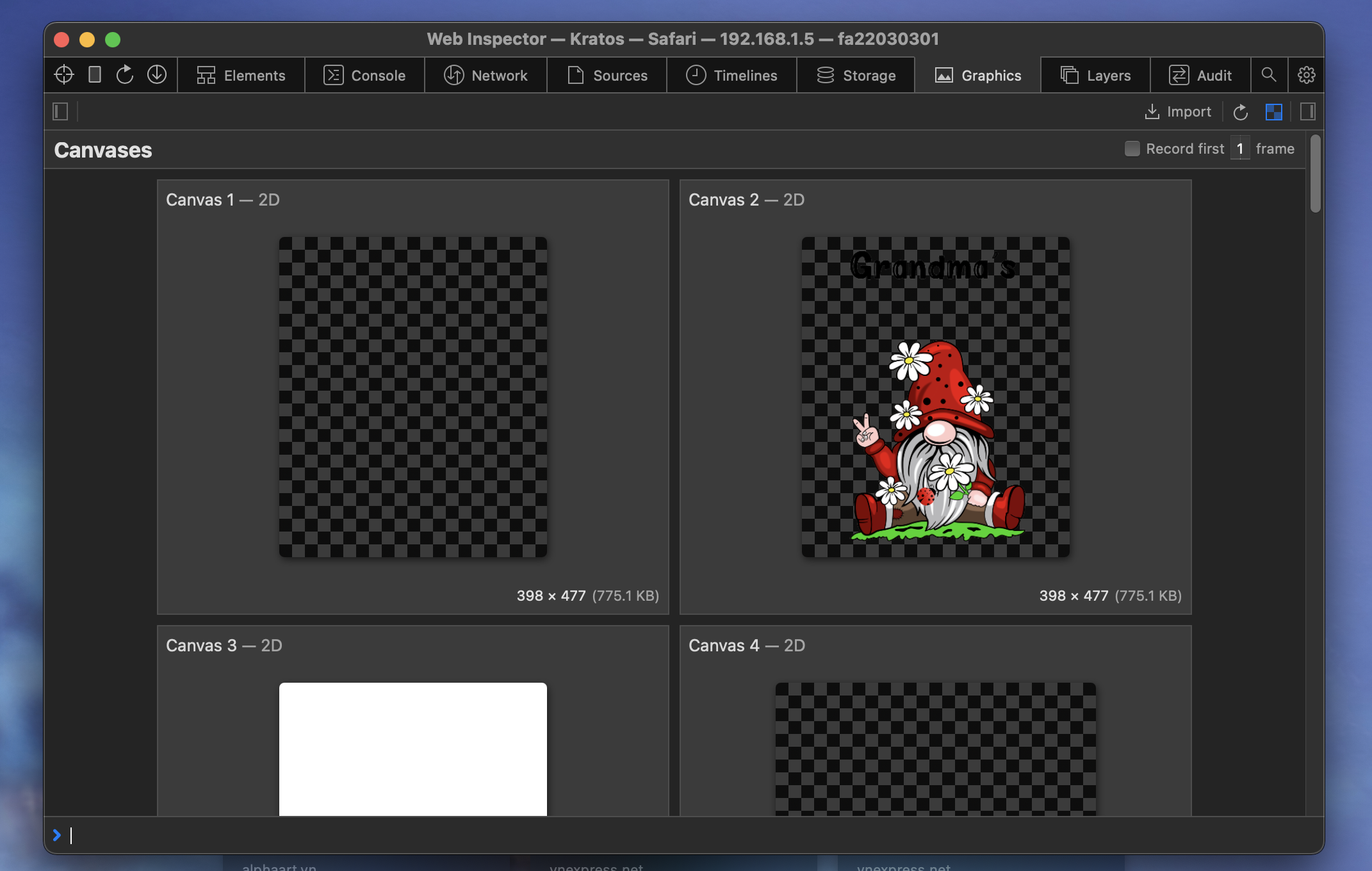Viewport: 1372px width, 871px height.
Task: Expand the console drawer at bottom
Action: 58,835
